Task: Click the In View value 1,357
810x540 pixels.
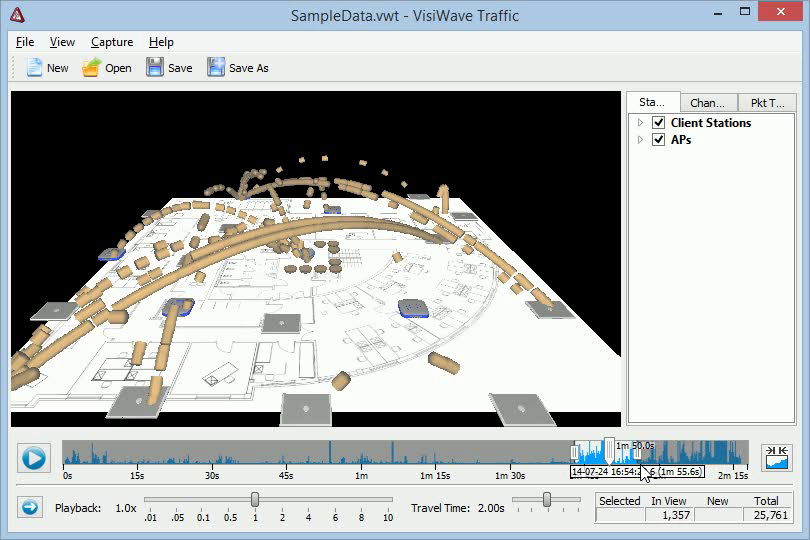Action: [x=668, y=515]
